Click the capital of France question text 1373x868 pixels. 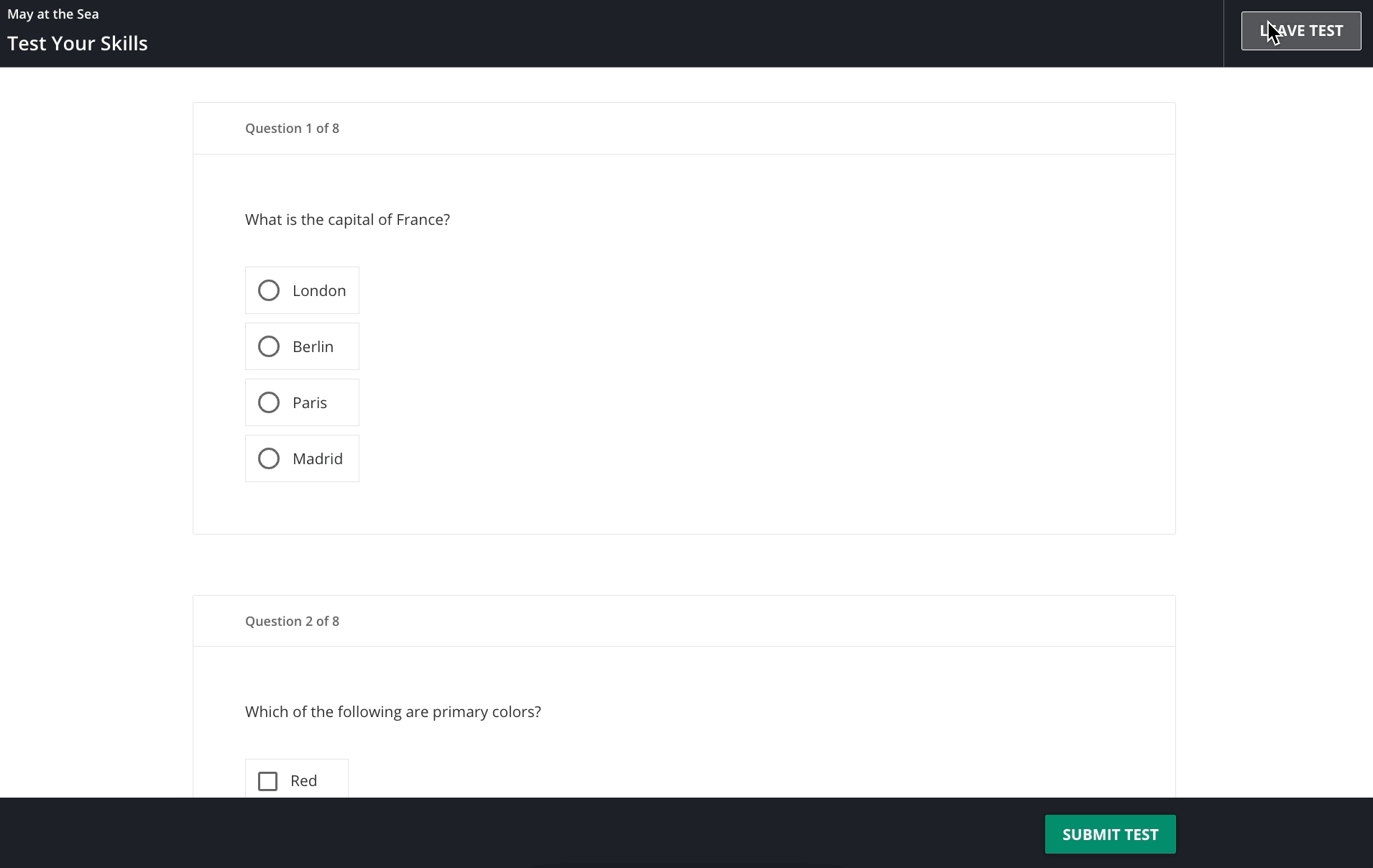tap(347, 219)
